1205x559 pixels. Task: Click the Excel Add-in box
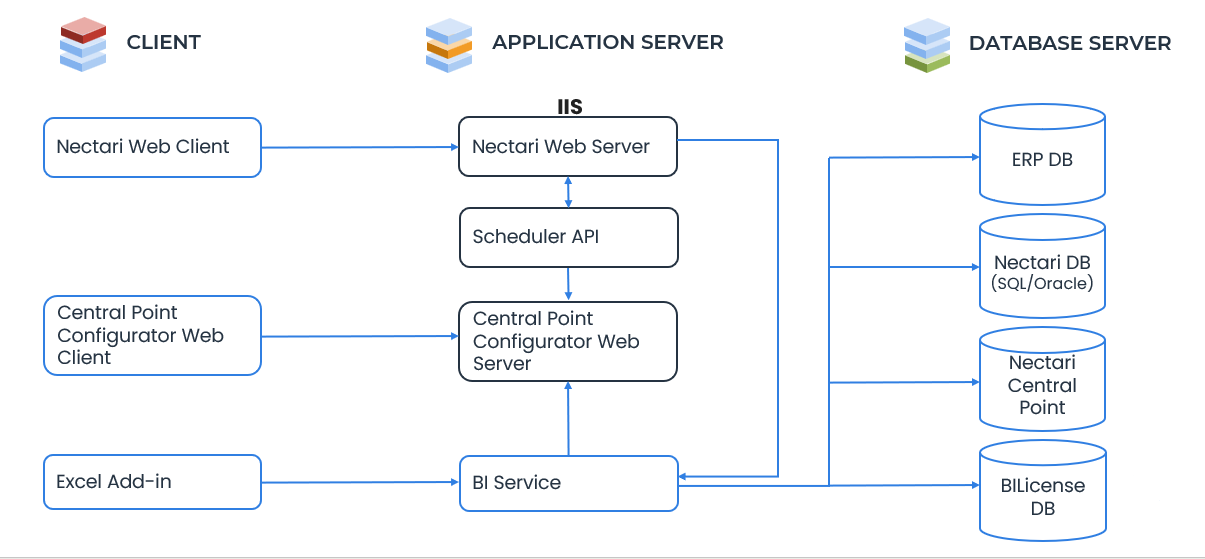click(152, 482)
